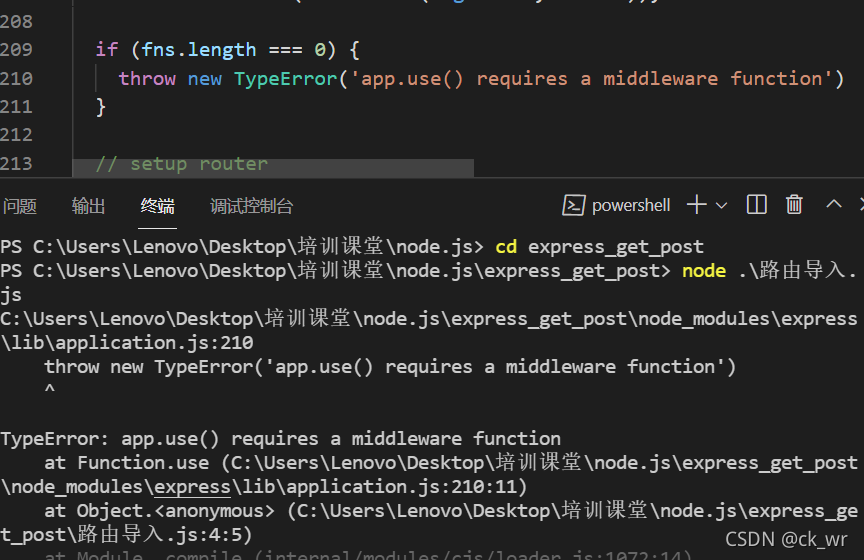Click the powershell terminal icon

(573, 206)
